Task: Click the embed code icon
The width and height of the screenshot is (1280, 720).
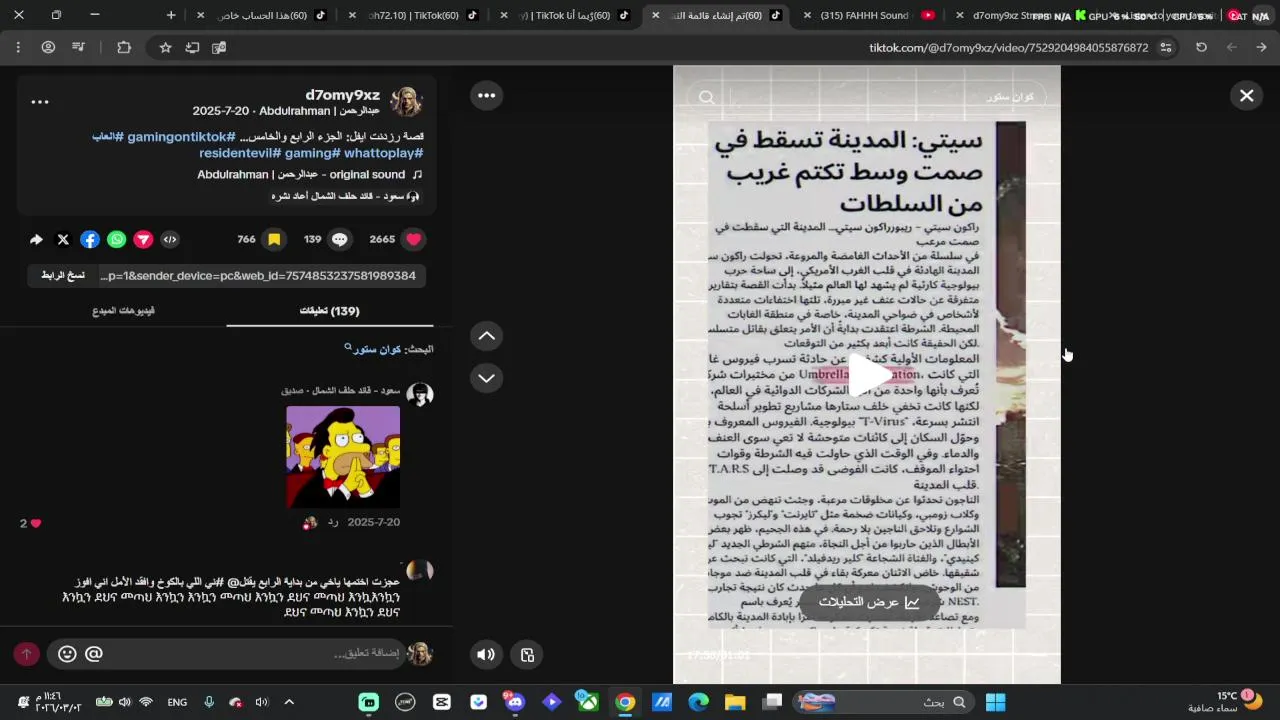Action: click(170, 239)
